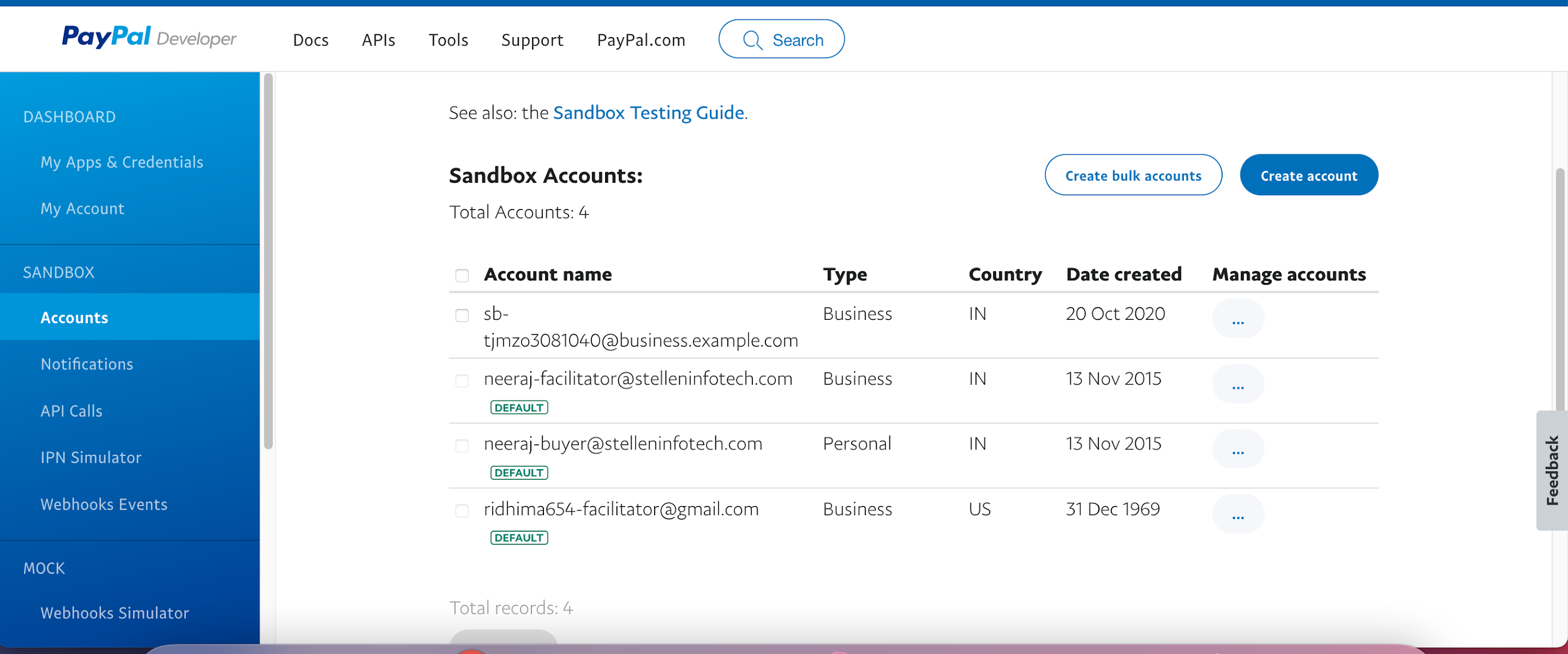The height and width of the screenshot is (654, 1568).
Task: Go to PayPal.com link in header
Action: pos(641,40)
